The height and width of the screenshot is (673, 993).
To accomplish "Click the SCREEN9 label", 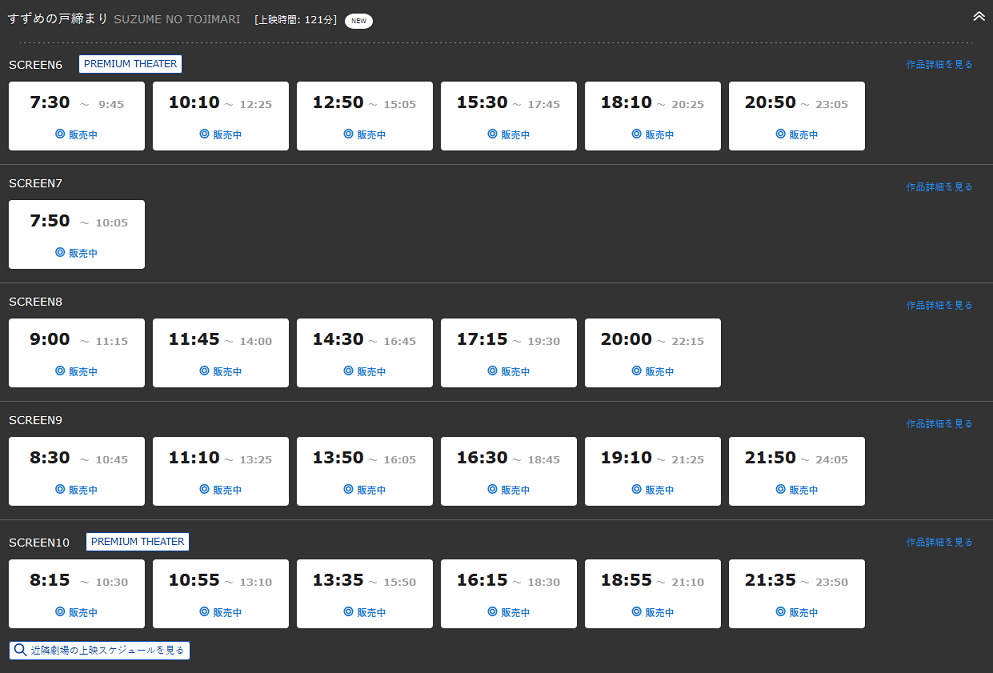I will (35, 420).
